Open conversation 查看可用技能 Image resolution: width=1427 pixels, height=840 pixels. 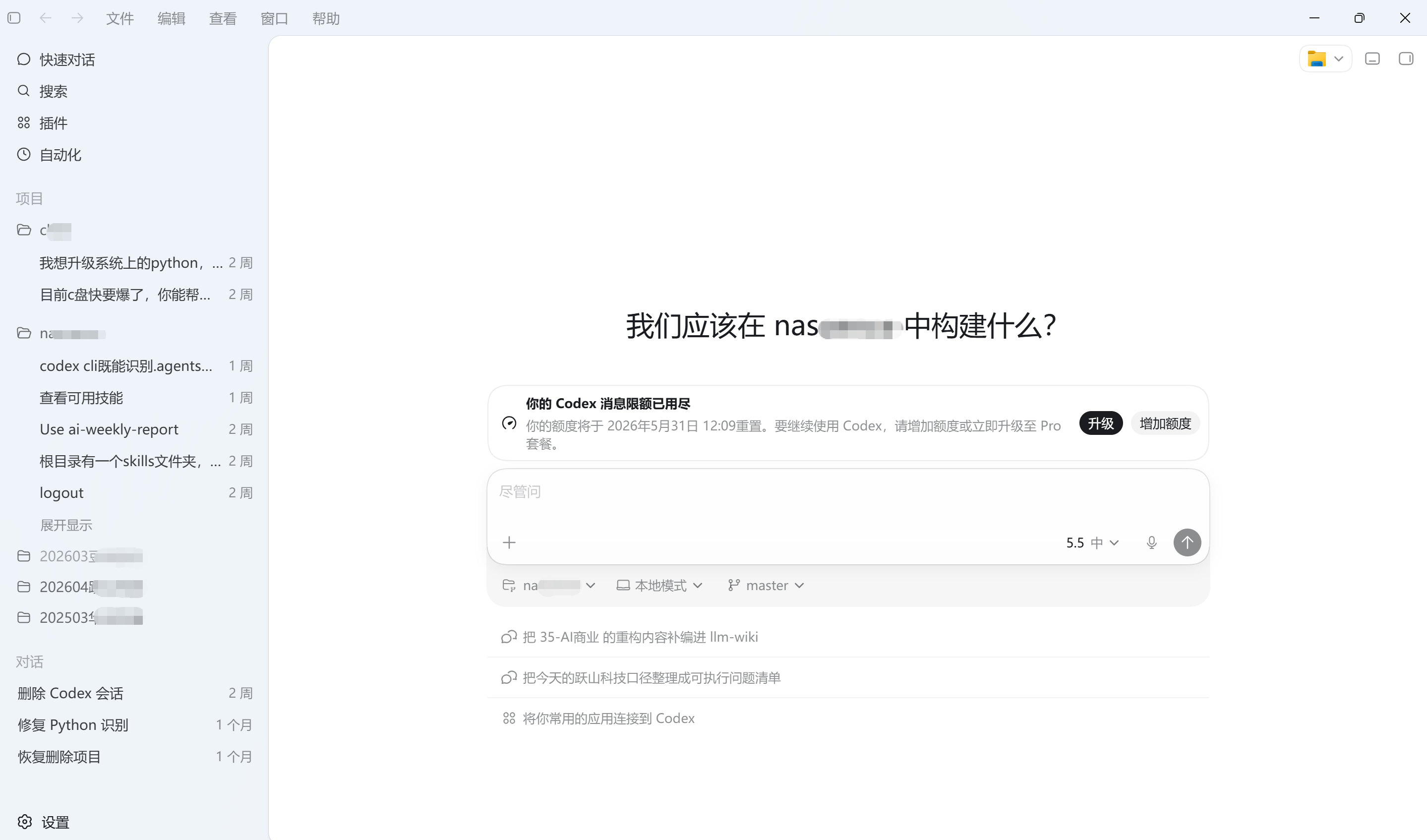coord(134,398)
